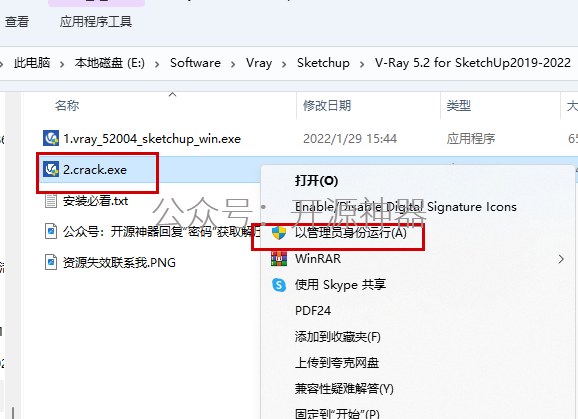Open chevron dropdown after 此电脑 breadcrumb
Image resolution: width=578 pixels, height=419 pixels.
coord(62,64)
